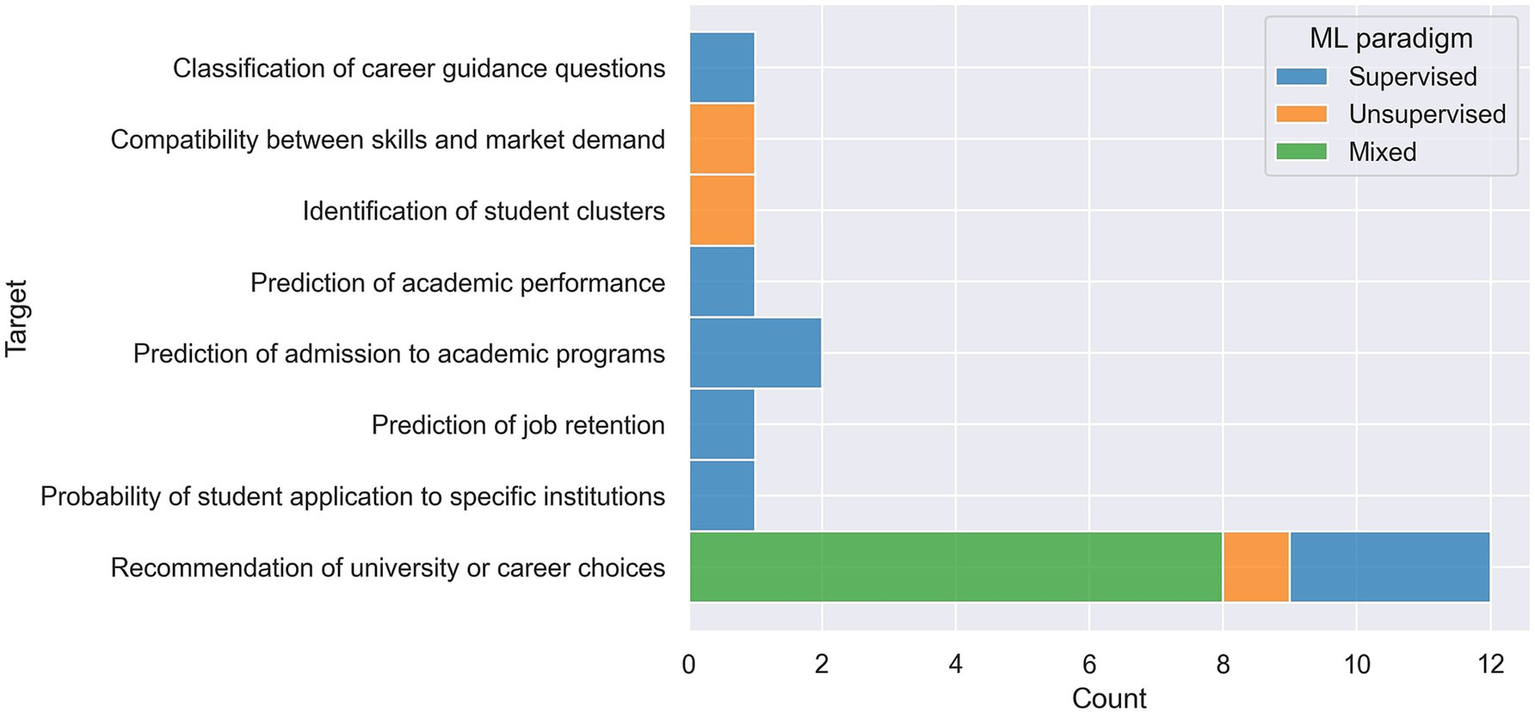Click the Classification of career guidance bar
This screenshot has height=716, width=1535.
click(722, 68)
